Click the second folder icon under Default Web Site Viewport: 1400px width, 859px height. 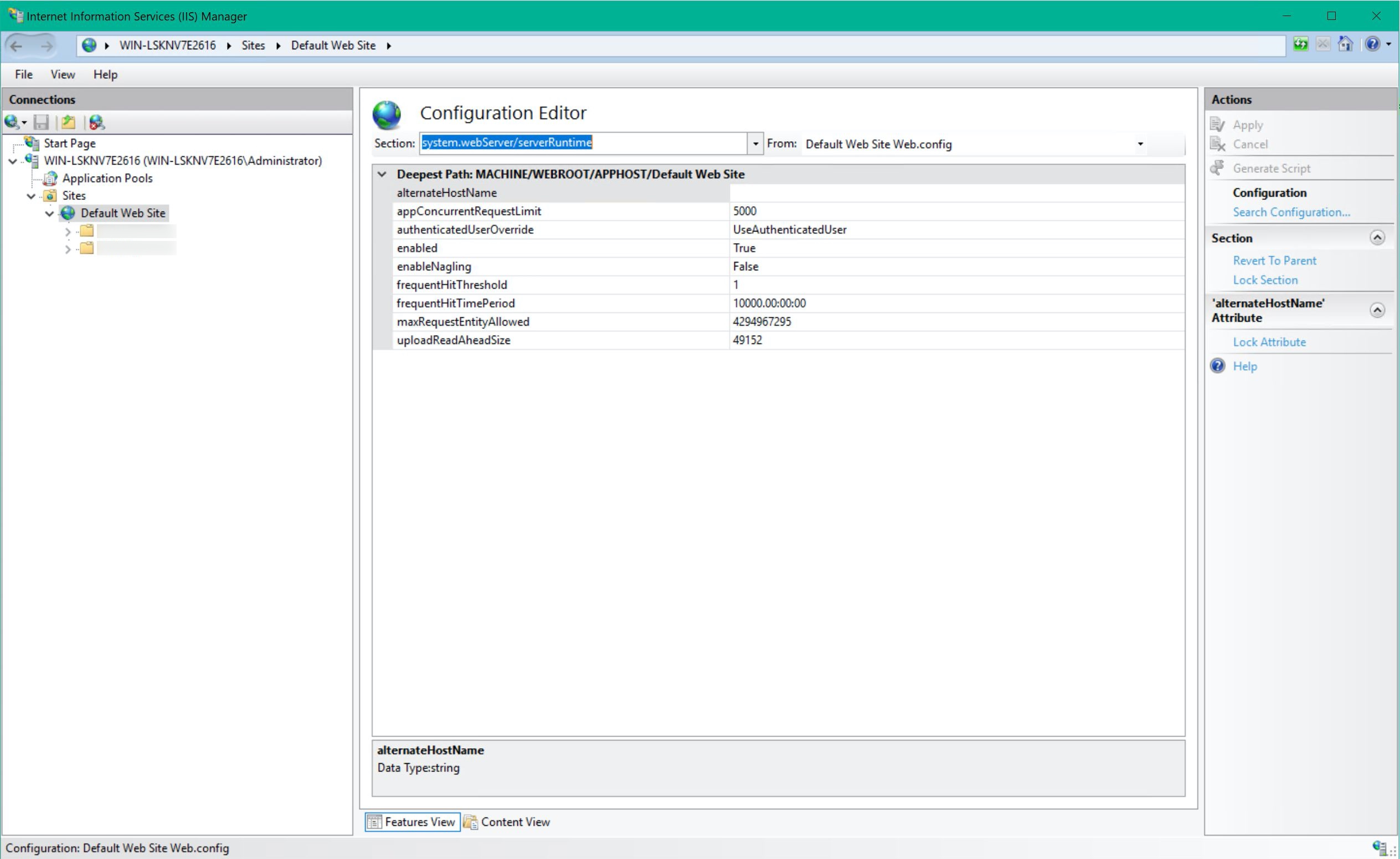point(86,248)
